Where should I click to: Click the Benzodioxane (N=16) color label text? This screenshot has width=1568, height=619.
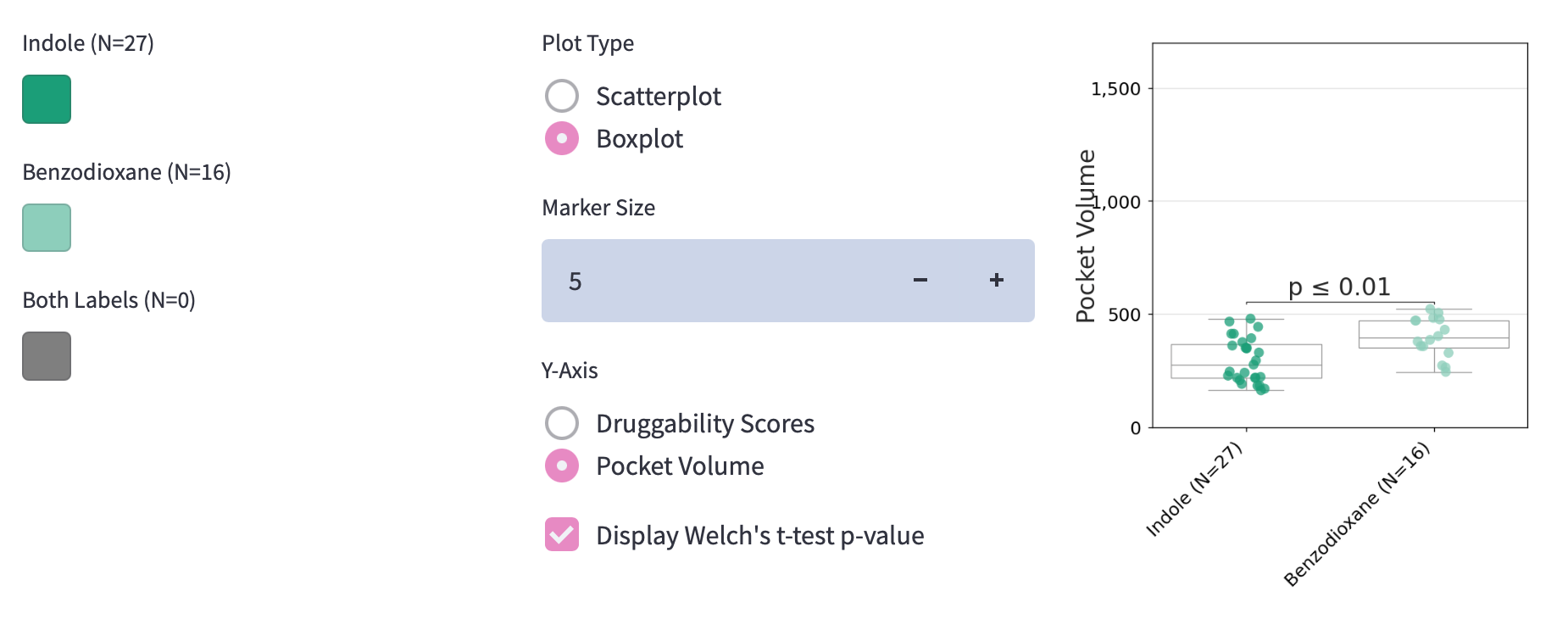126,172
